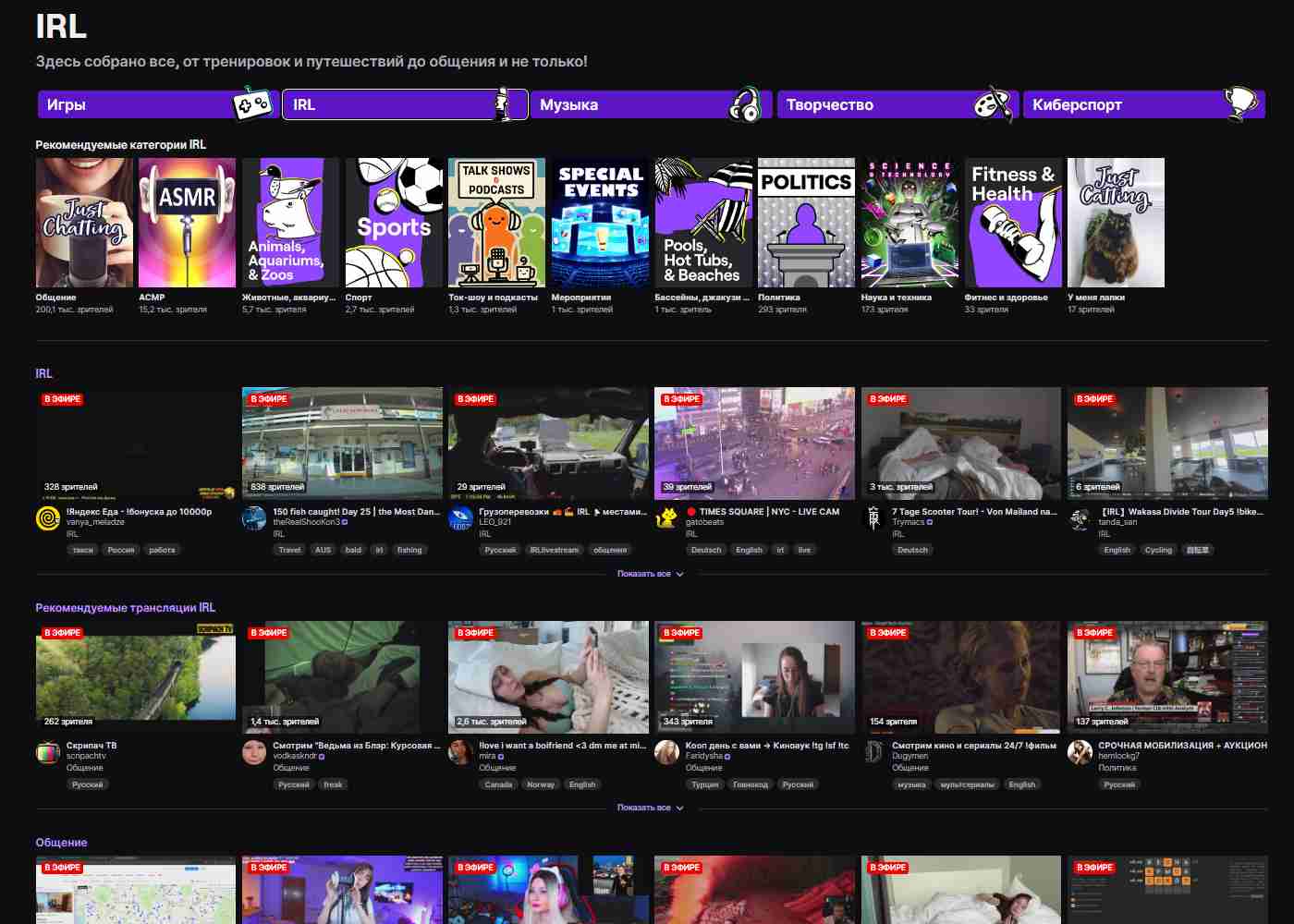Click Faridysha channel avatar
This screenshot has height=924, width=1294.
(x=666, y=752)
